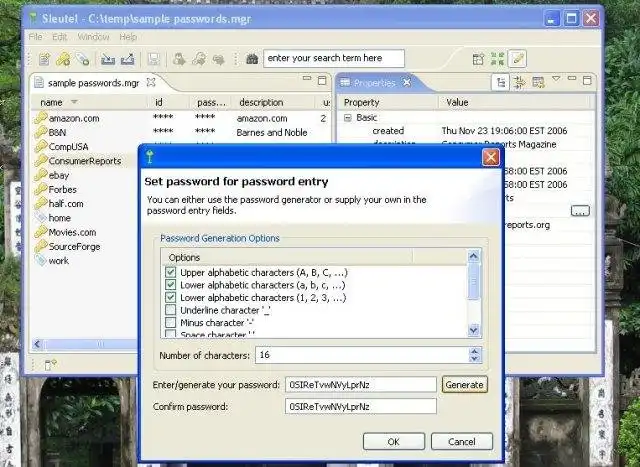Click the new document toolbar icon

coord(44,59)
